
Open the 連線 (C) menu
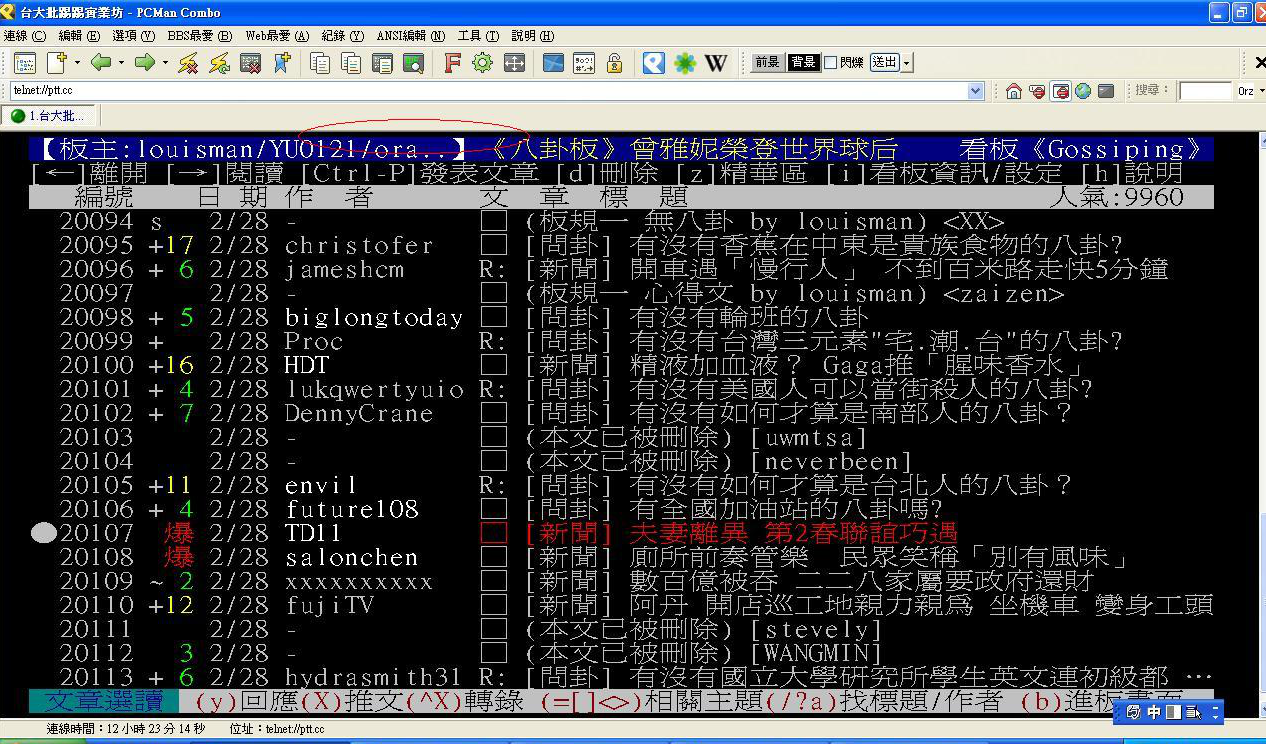24,36
